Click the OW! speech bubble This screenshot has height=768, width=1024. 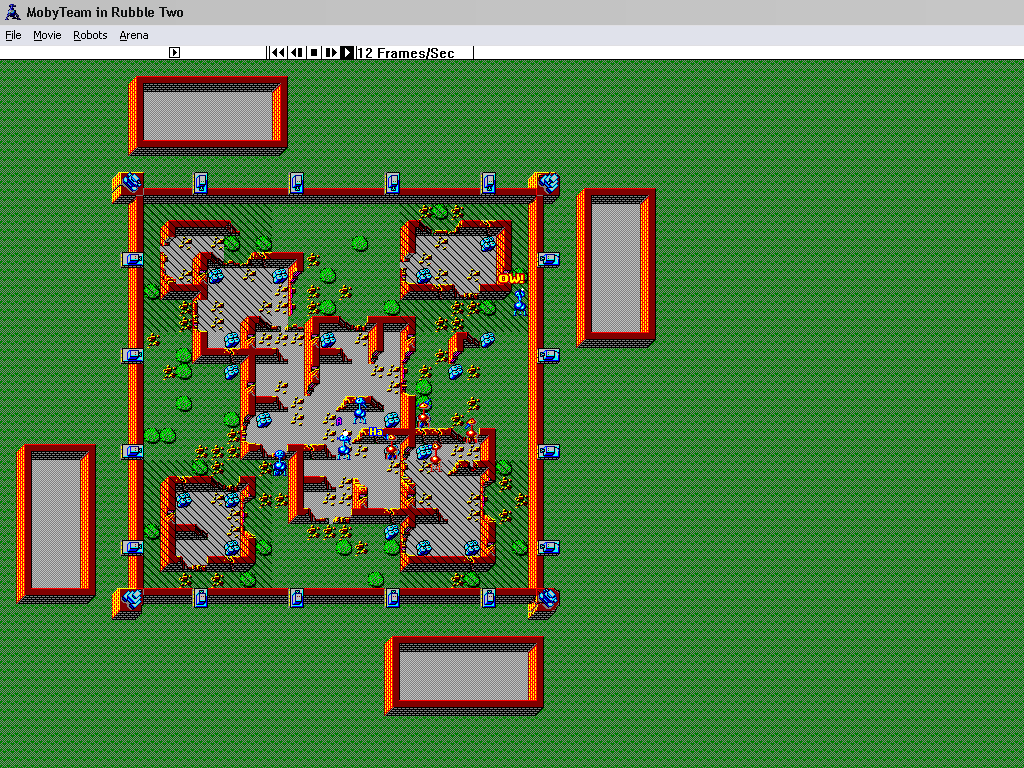point(511,278)
